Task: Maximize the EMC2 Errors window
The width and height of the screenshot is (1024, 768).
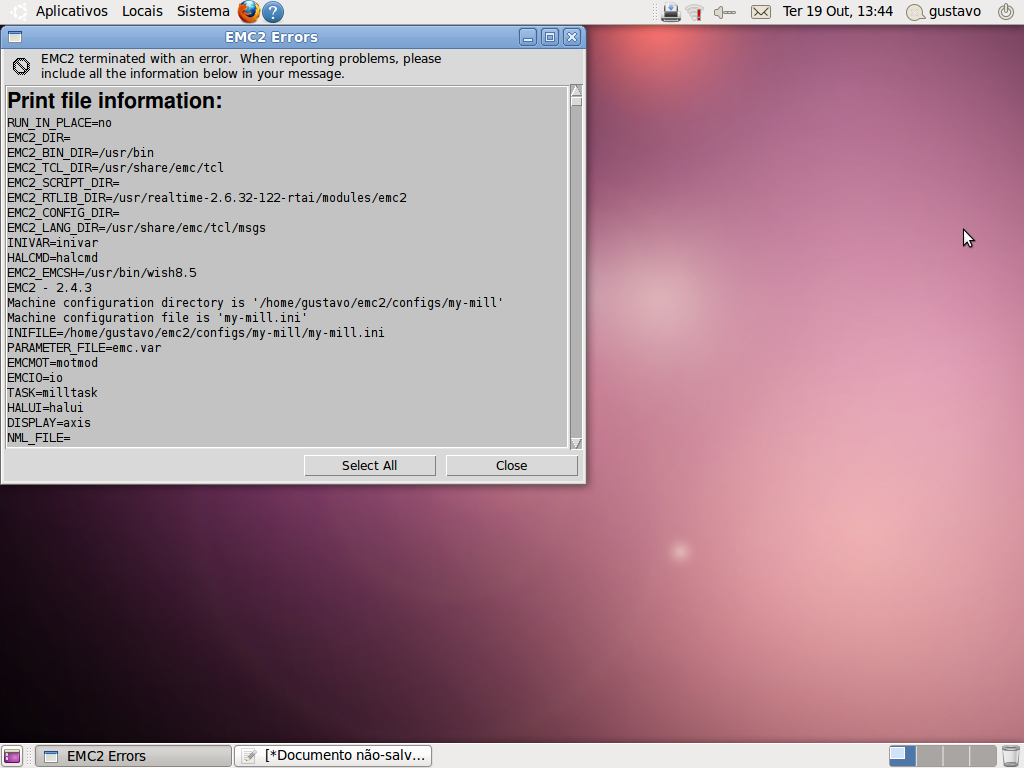Action: click(550, 37)
